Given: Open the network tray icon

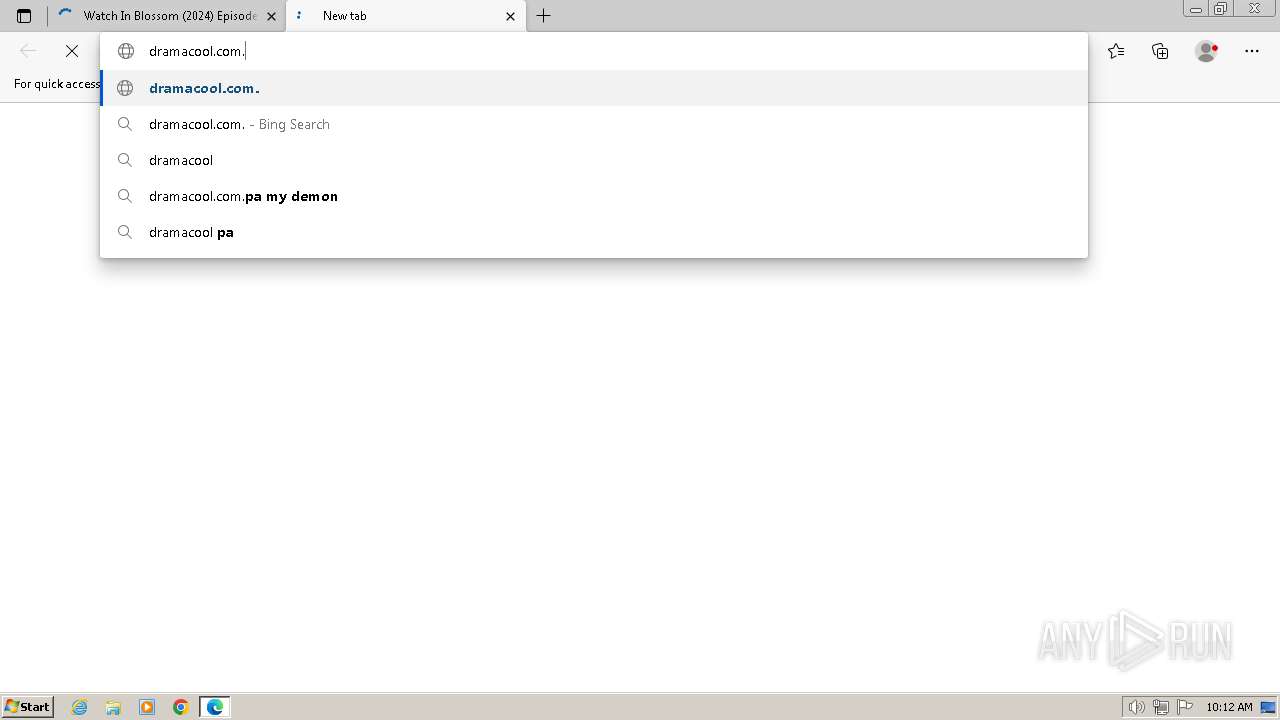Looking at the screenshot, I should tap(1161, 707).
